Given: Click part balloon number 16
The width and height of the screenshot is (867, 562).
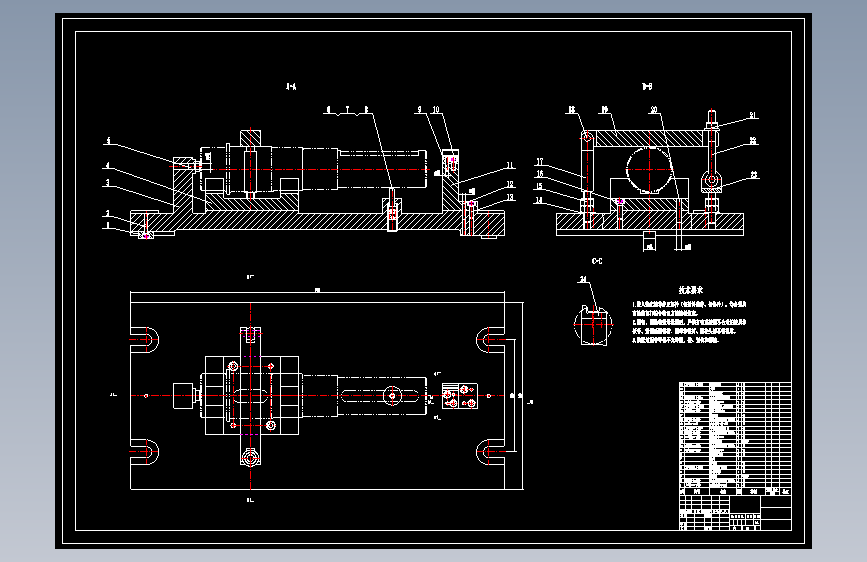Looking at the screenshot, I should click(x=540, y=174).
